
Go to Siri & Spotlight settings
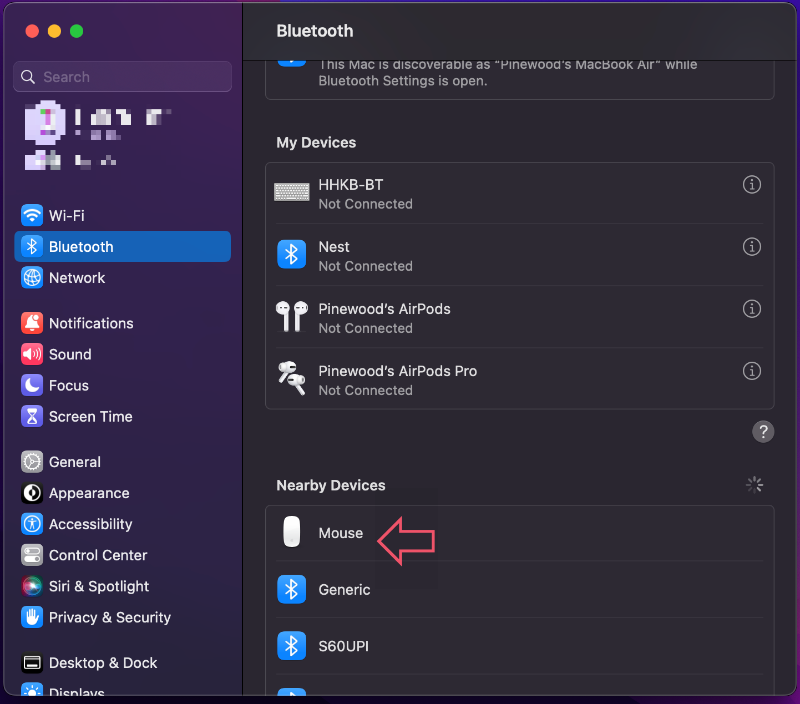(122, 586)
